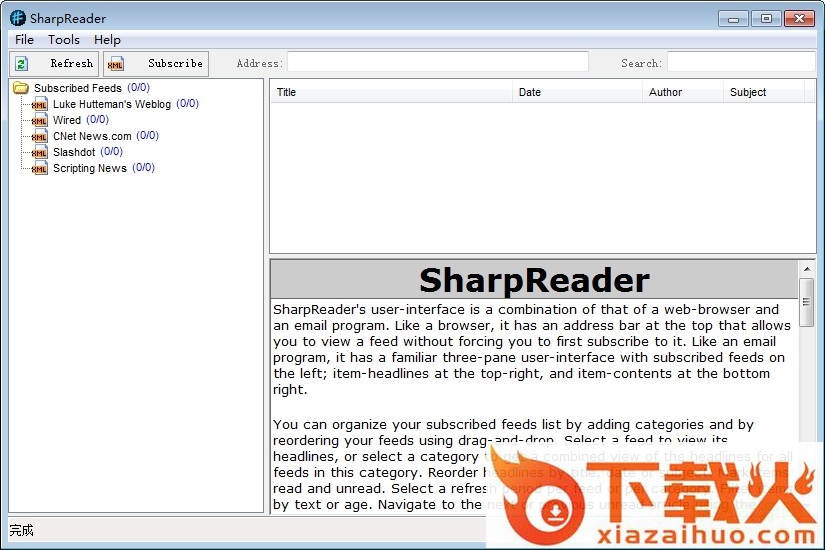This screenshot has width=825, height=550.
Task: Sort headlines by Title column
Action: click(391, 92)
